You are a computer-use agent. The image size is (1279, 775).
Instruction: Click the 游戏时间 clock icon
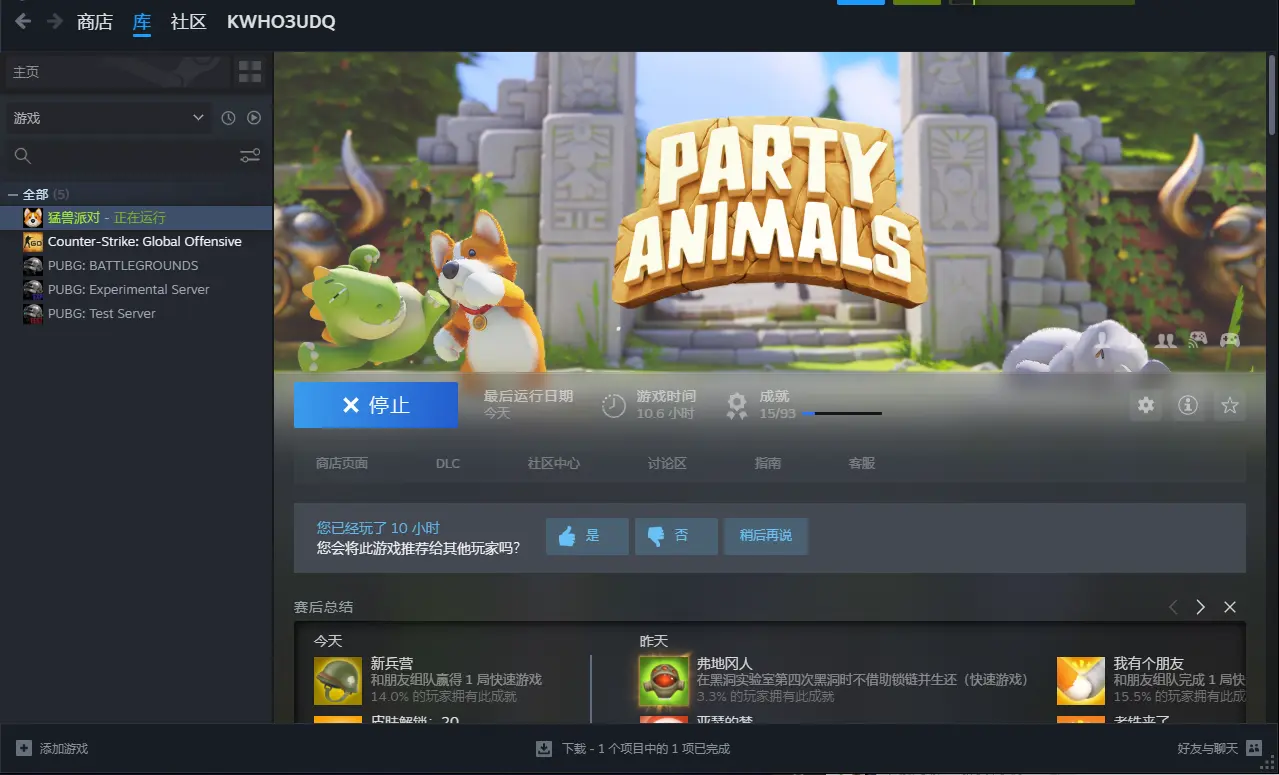pyautogui.click(x=613, y=405)
